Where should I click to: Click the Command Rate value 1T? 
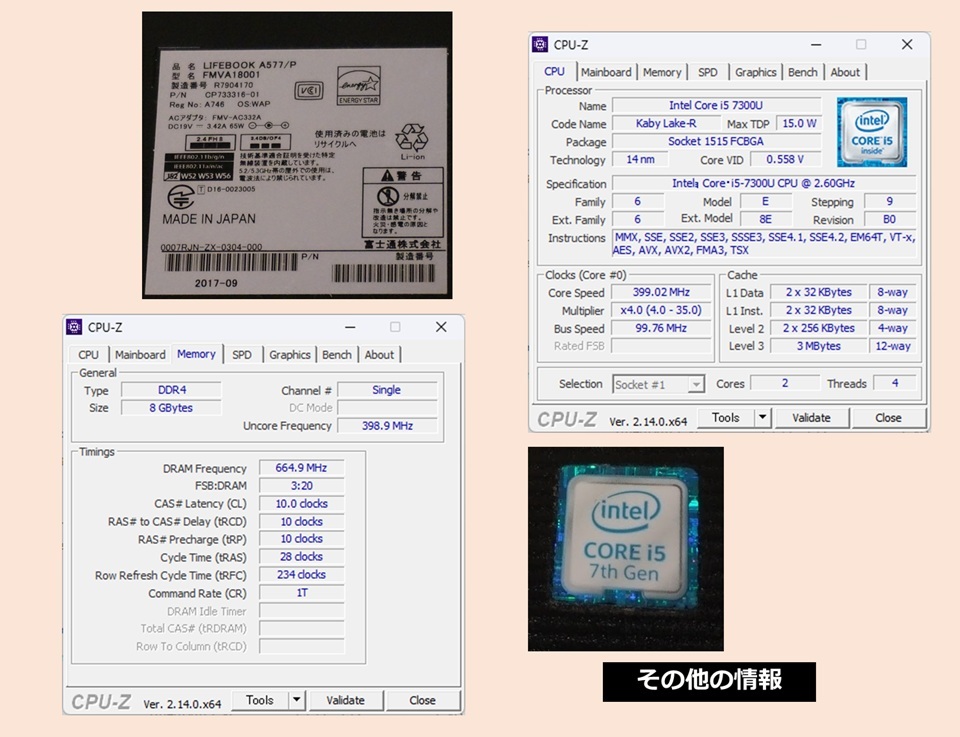(301, 593)
